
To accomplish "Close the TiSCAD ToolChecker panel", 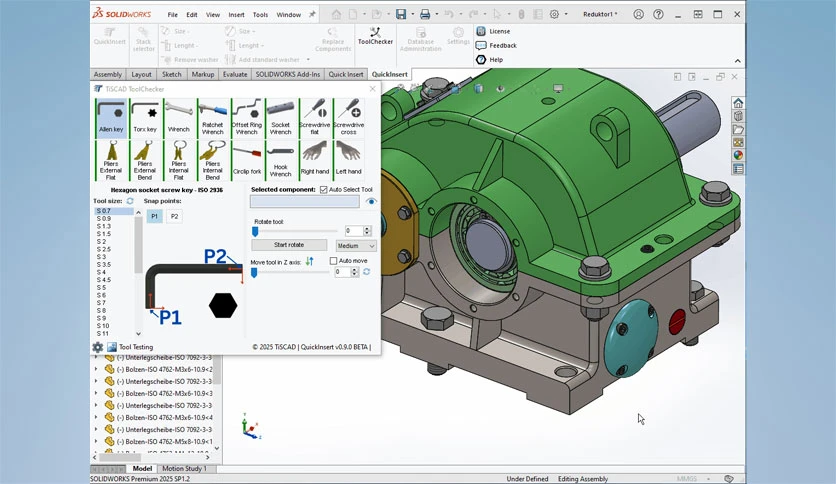I will [x=373, y=89].
